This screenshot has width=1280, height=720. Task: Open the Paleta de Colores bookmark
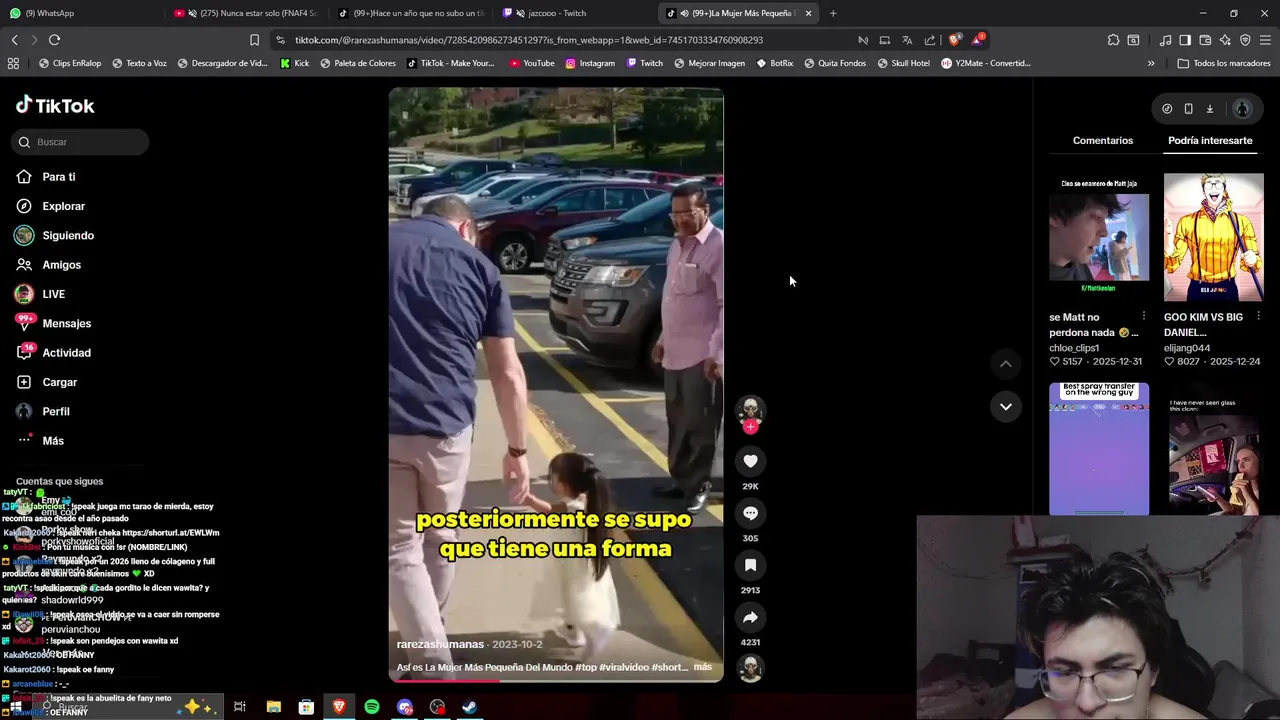coord(357,63)
